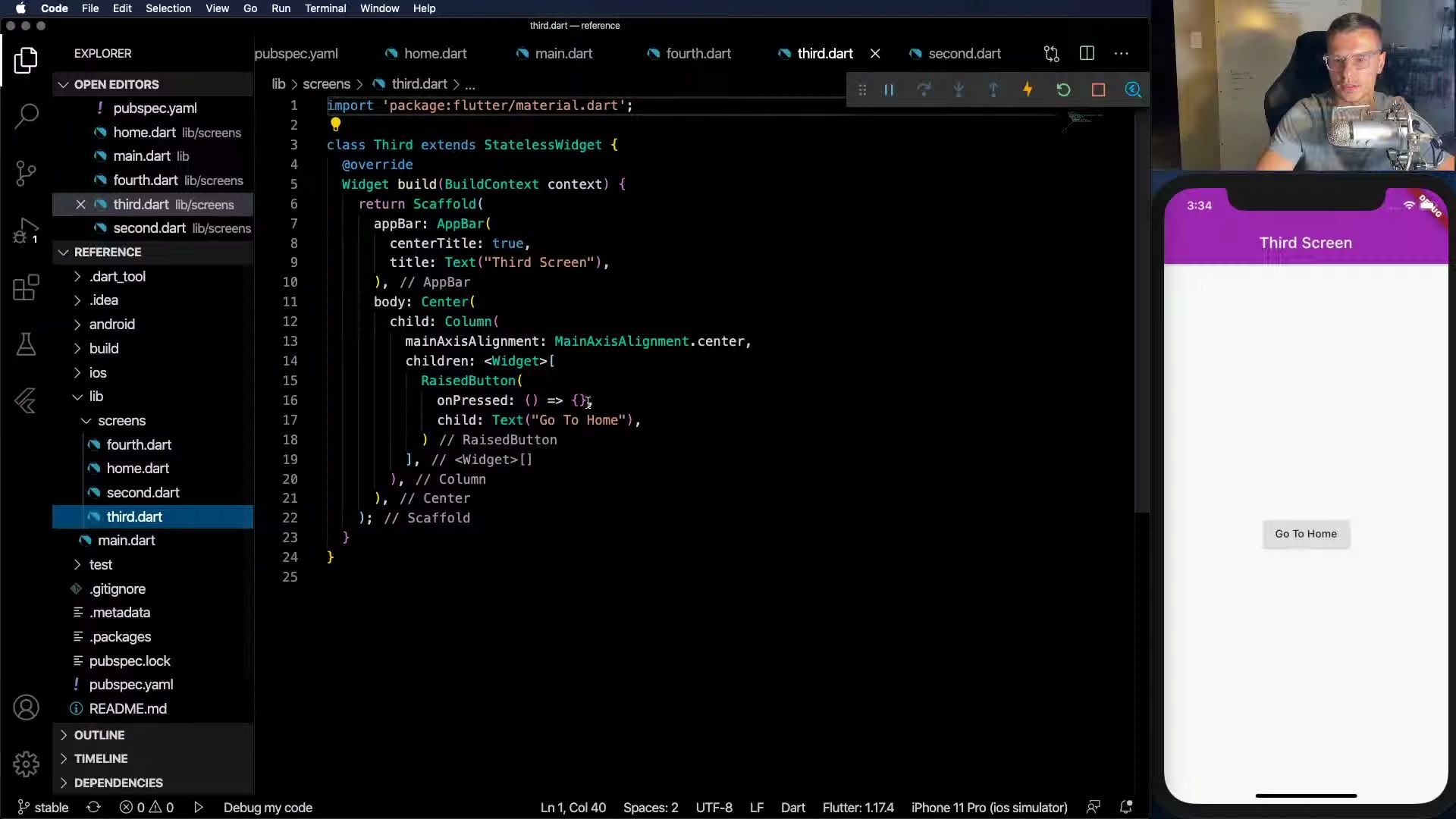The width and height of the screenshot is (1456, 819).
Task: Collapse the lib folder
Action: [96, 396]
